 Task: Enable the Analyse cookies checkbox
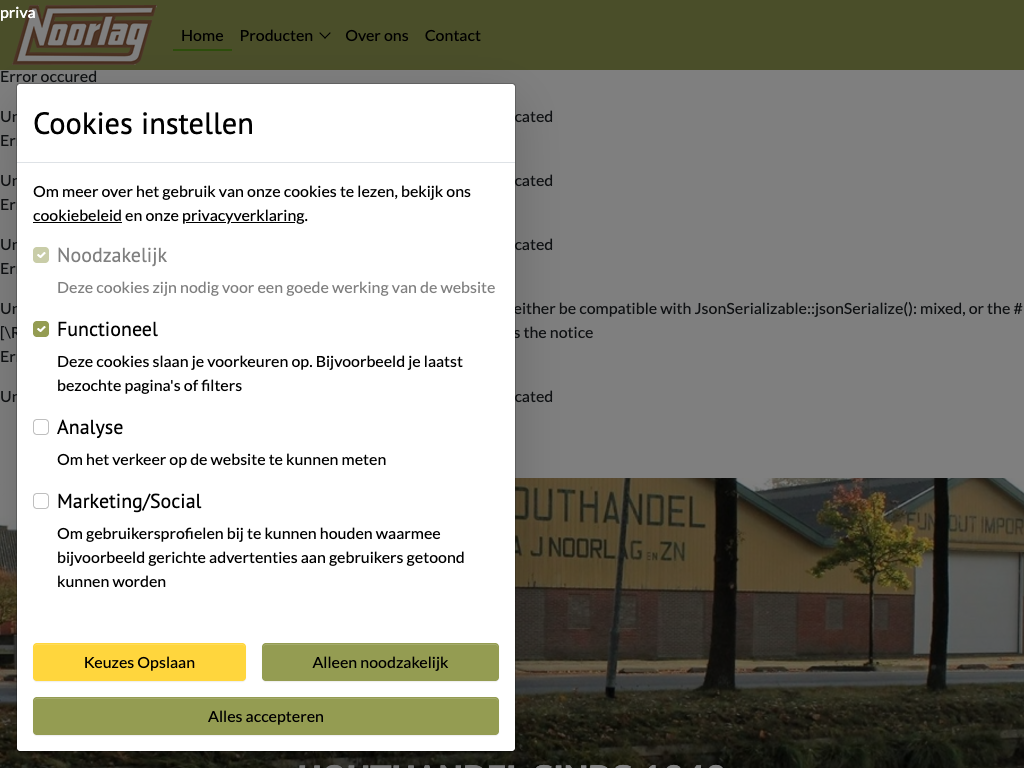coord(41,428)
